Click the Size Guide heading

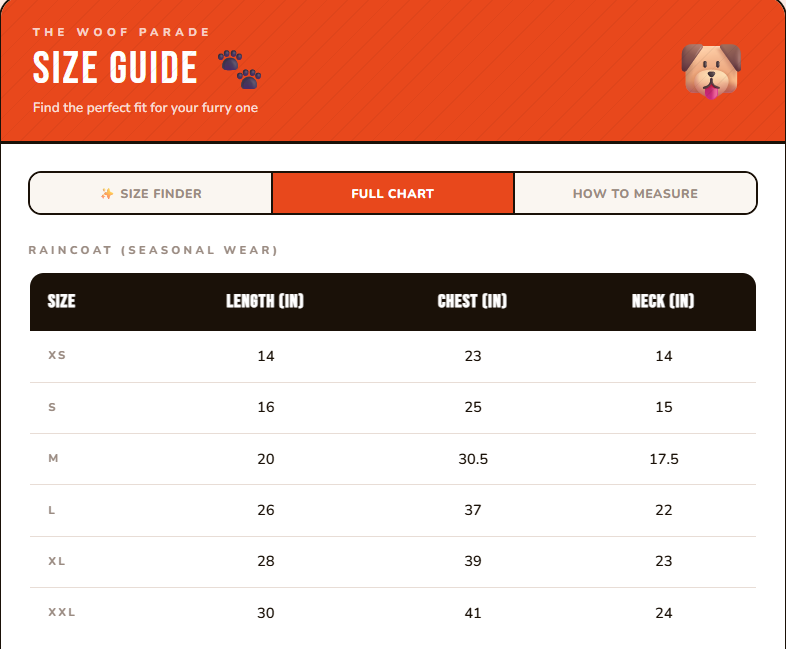[115, 67]
